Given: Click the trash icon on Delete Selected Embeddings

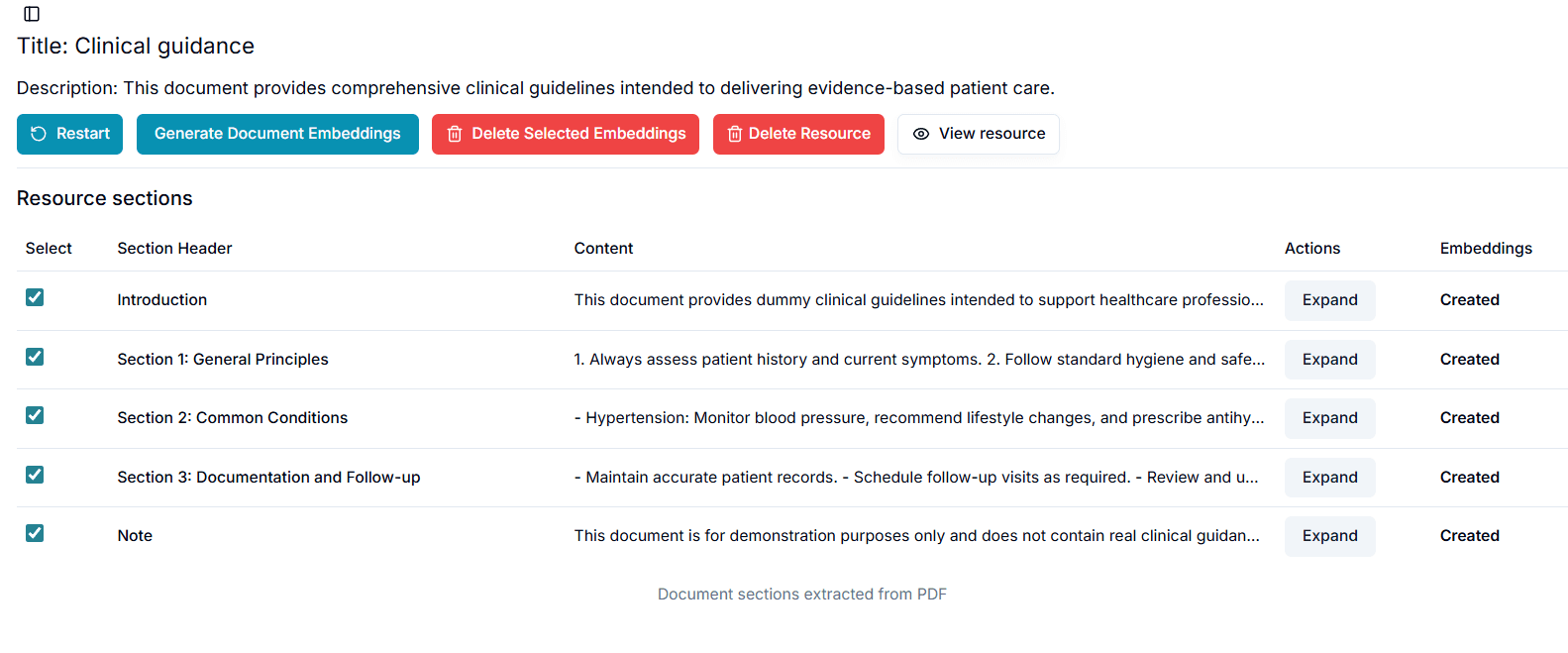Looking at the screenshot, I should (455, 134).
